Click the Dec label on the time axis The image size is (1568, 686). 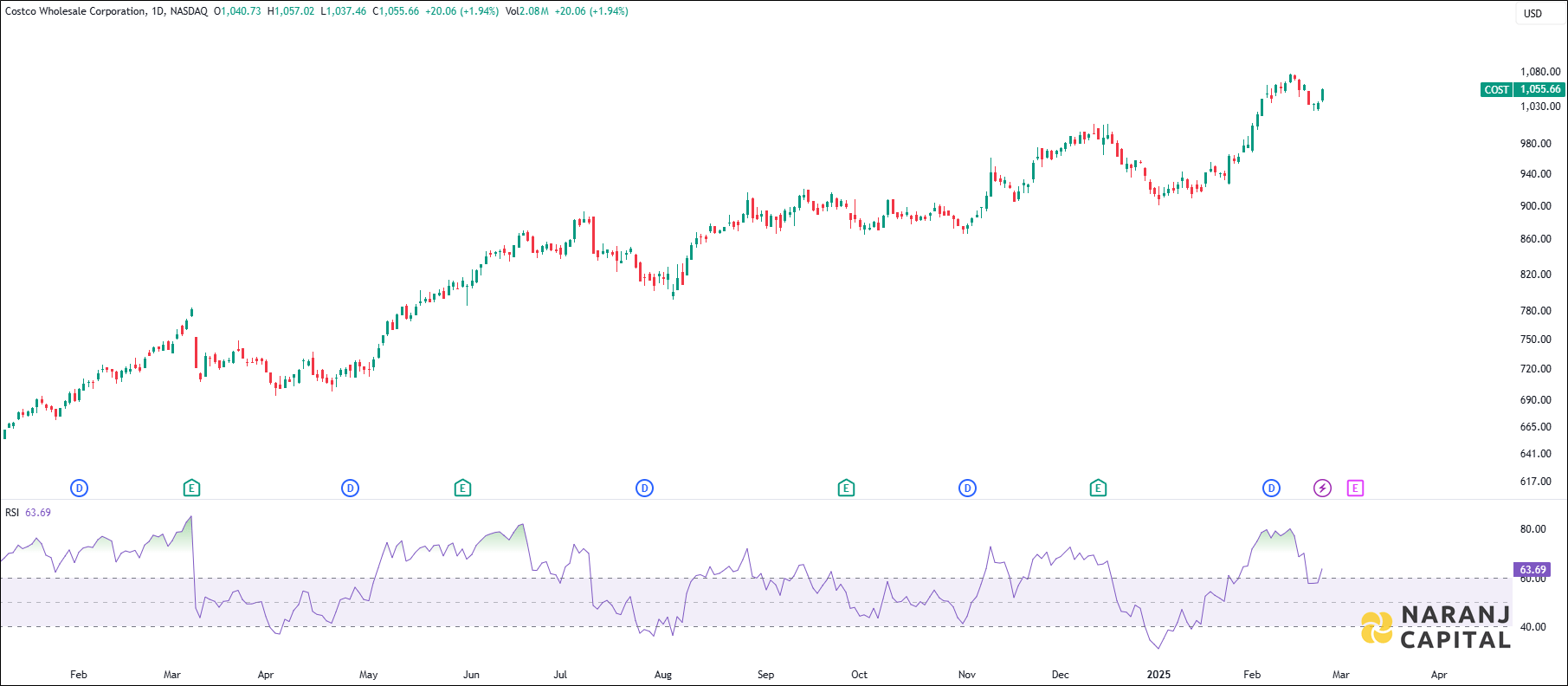pyautogui.click(x=1061, y=675)
